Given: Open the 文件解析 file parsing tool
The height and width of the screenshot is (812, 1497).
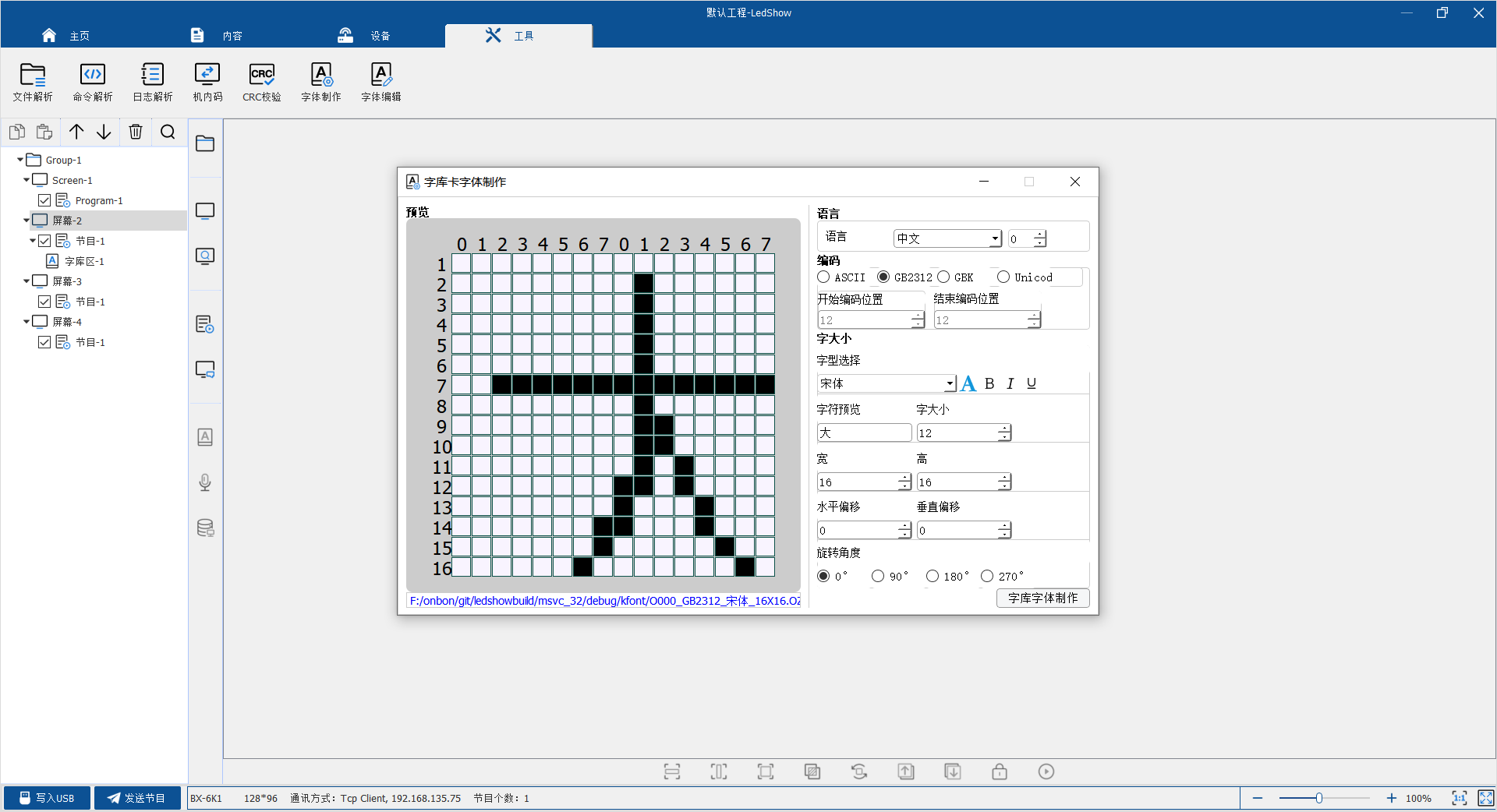Looking at the screenshot, I should click(x=33, y=82).
